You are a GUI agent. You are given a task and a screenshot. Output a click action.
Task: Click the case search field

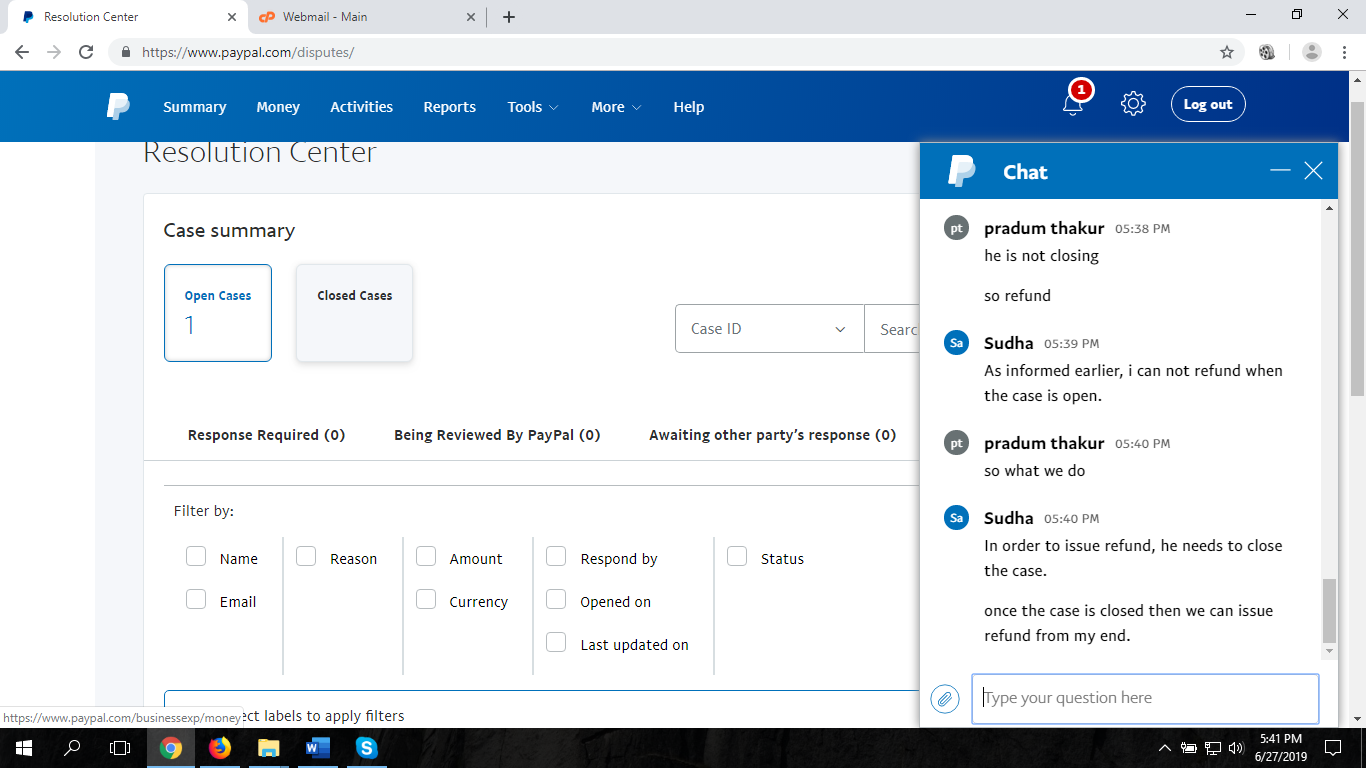pos(892,329)
